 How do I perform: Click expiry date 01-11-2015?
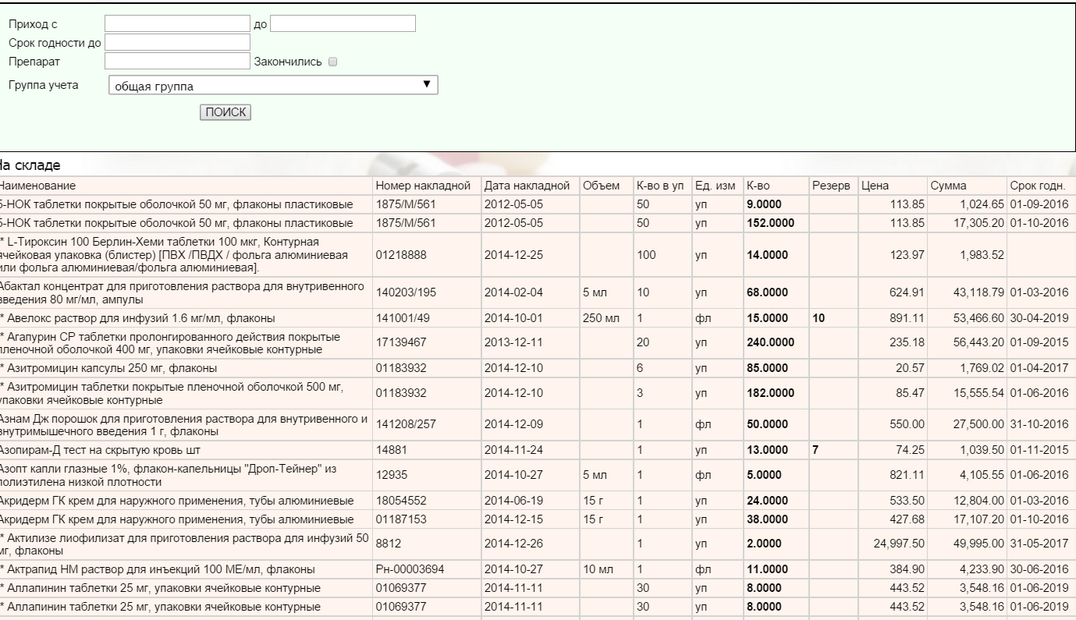coord(1039,450)
